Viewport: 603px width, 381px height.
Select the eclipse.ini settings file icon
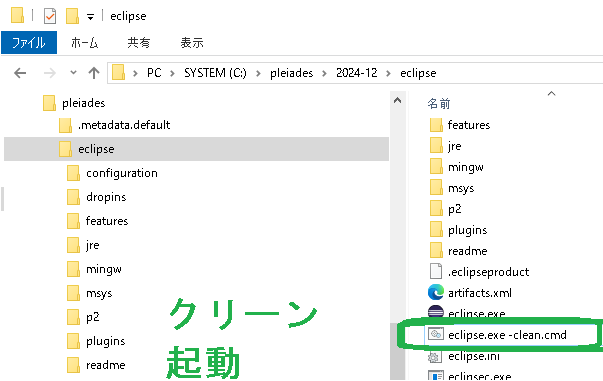[434, 357]
